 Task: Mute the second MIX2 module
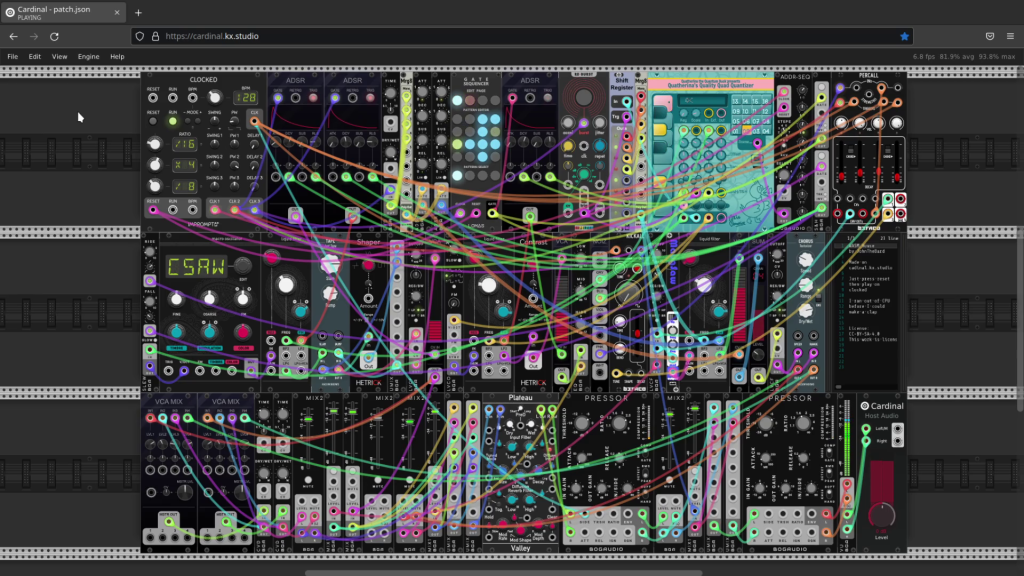[x=377, y=480]
